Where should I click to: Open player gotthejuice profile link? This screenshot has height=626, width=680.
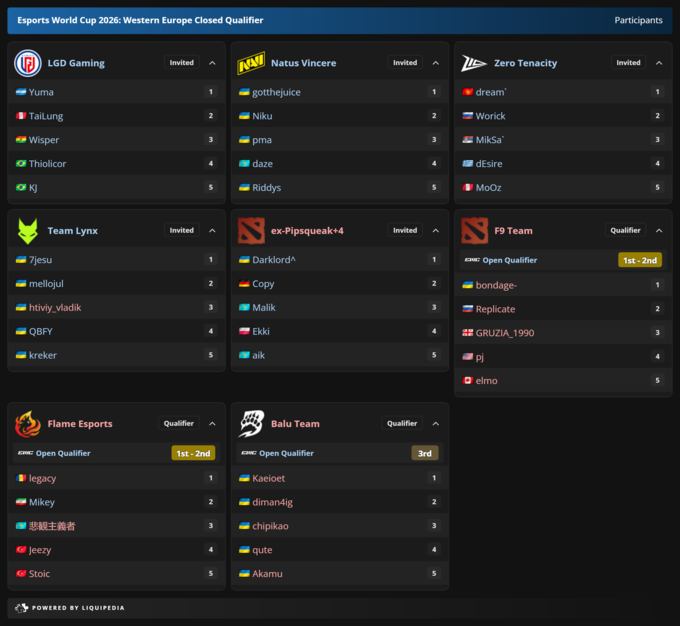pos(276,92)
